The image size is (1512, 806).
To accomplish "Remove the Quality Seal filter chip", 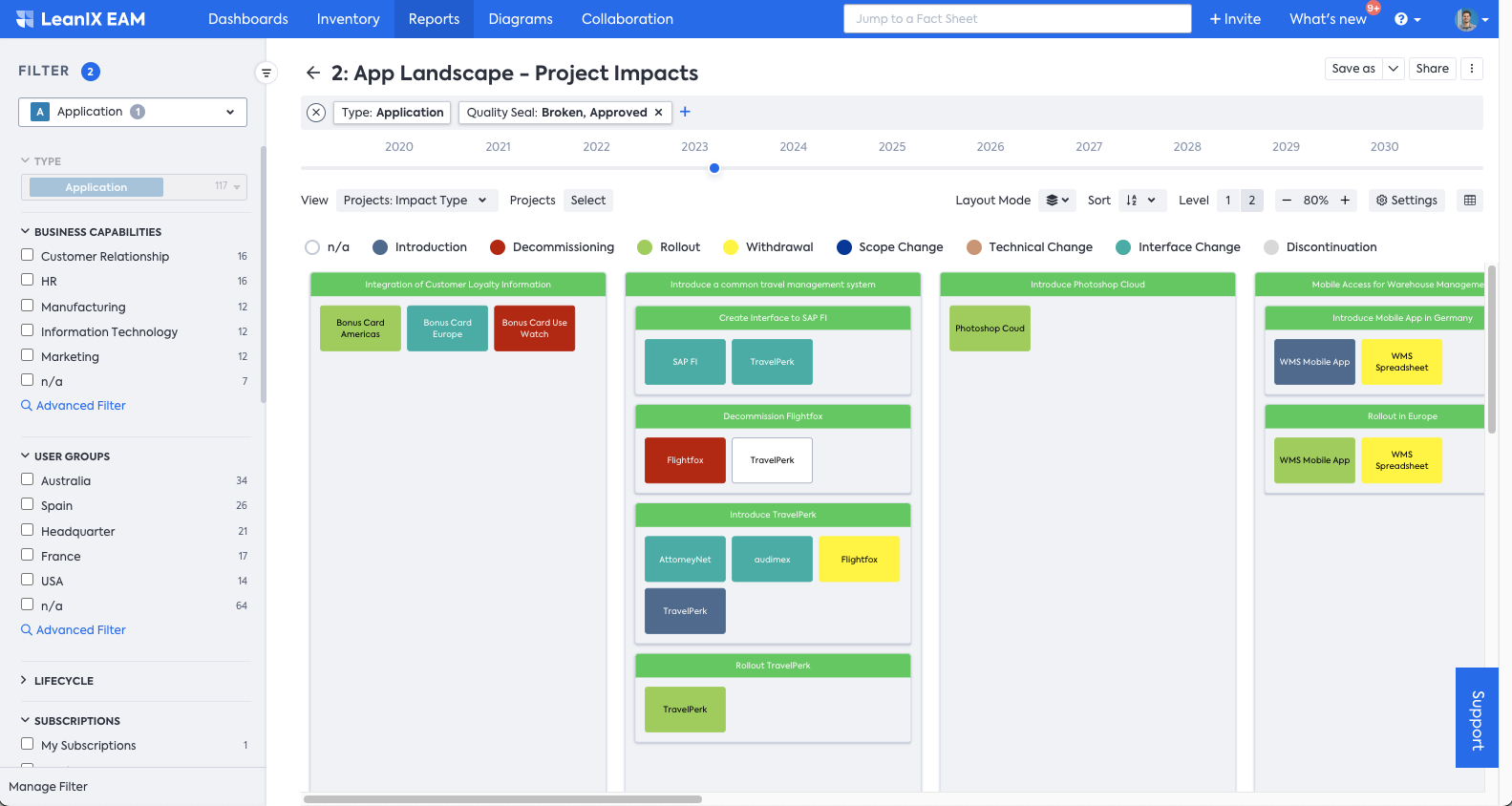I will point(658,113).
